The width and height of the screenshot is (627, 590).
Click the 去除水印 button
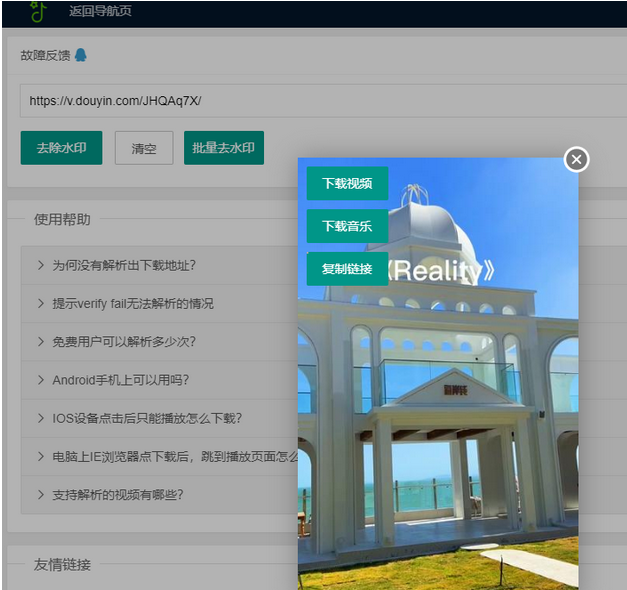[x=62, y=148]
